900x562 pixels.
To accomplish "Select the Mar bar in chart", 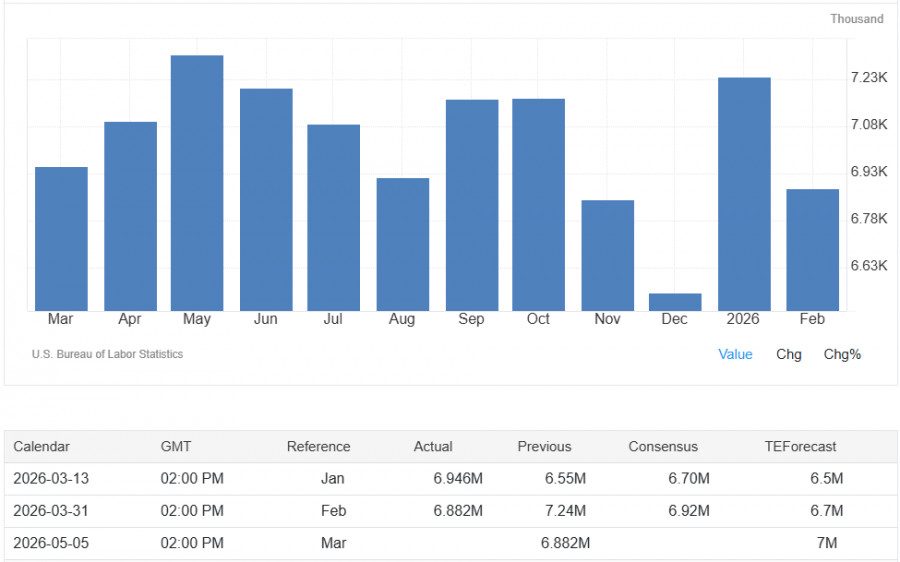I will (61, 239).
